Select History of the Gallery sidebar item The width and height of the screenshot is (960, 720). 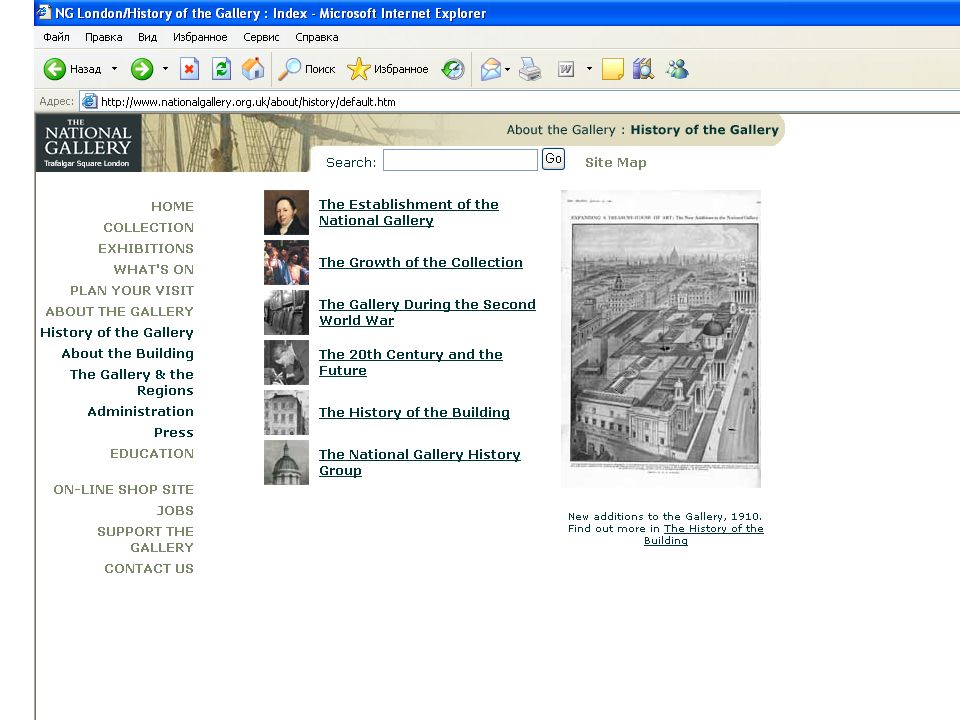coord(116,332)
